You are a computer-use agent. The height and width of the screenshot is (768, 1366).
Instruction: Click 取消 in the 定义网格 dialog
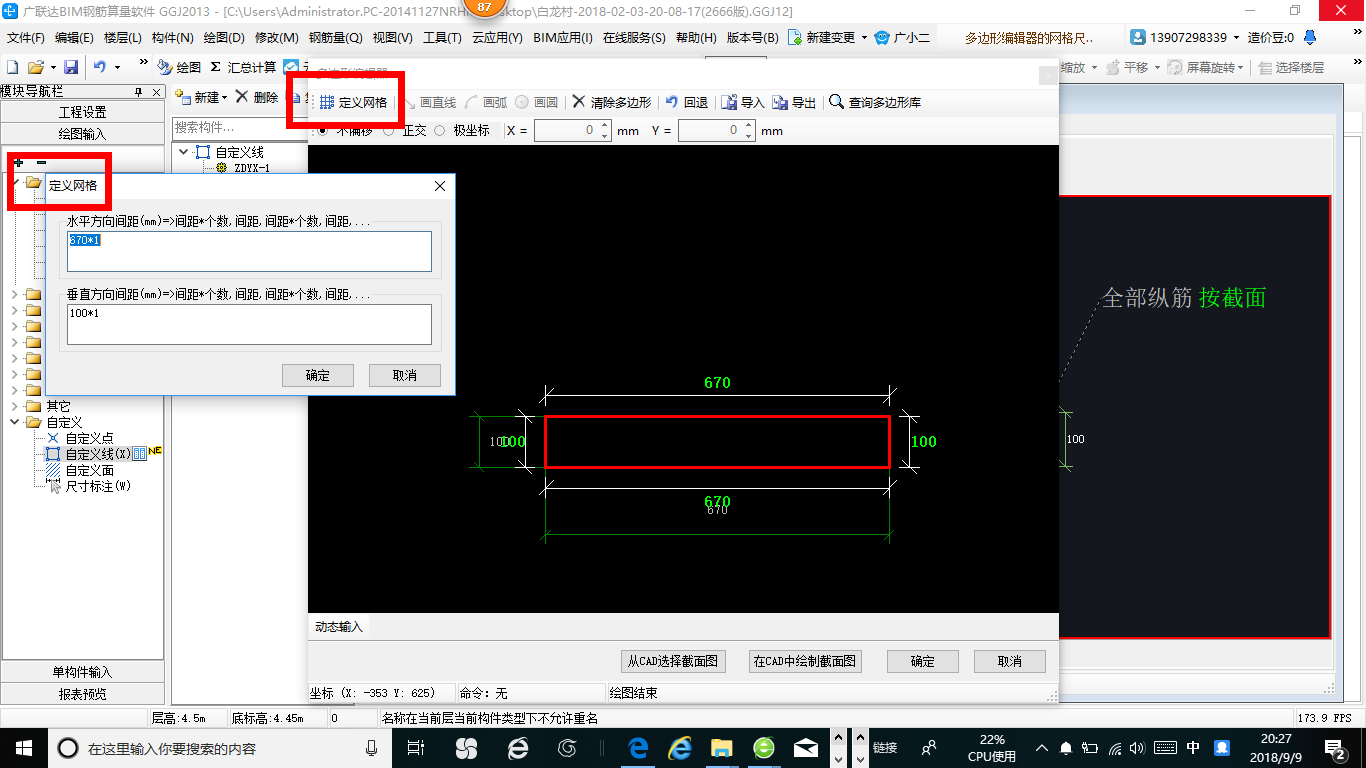(404, 375)
